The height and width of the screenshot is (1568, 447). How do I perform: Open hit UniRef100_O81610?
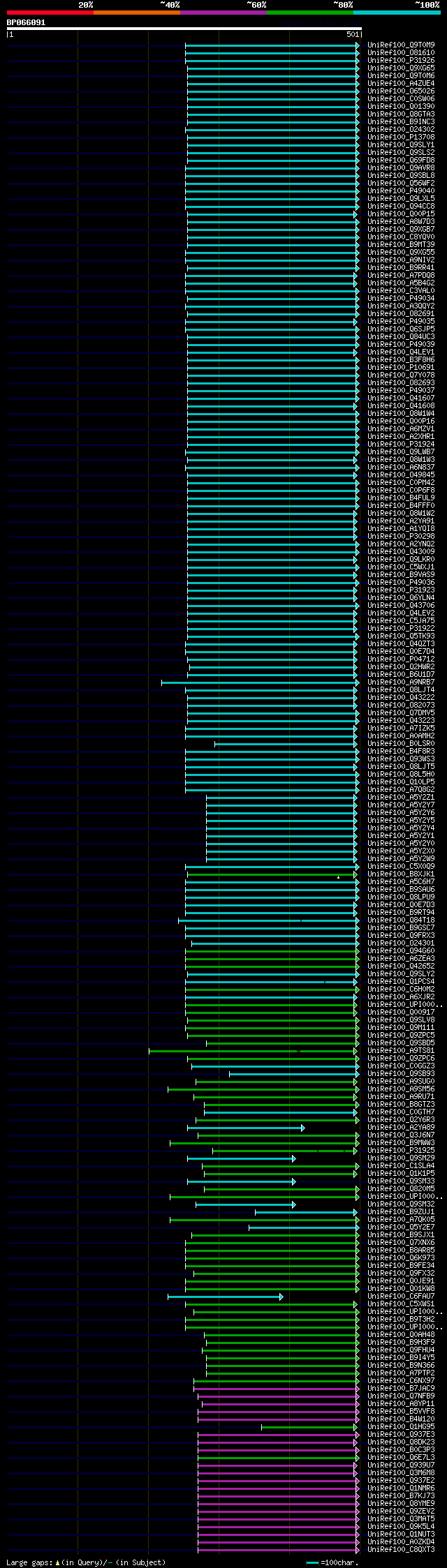coord(401,52)
